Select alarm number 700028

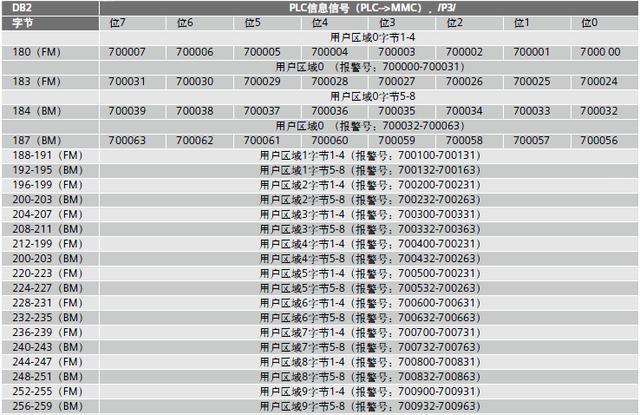click(329, 82)
